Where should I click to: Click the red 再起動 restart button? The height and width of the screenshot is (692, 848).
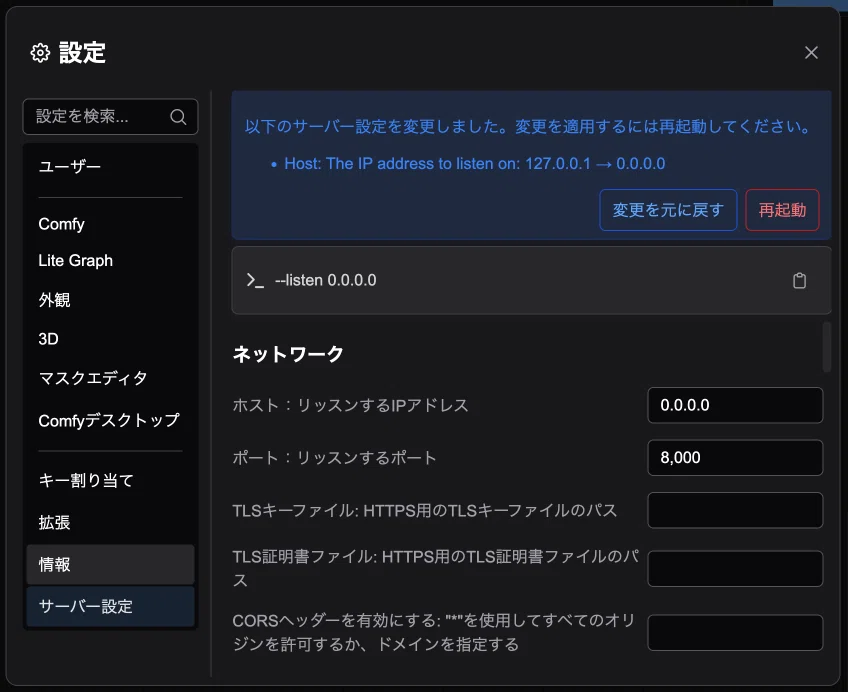782,210
